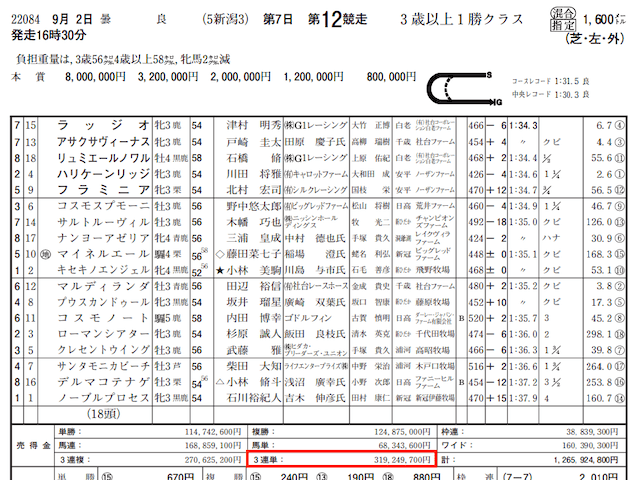Image resolution: width=640 pixels, height=480 pixels.
Task: Click fourth prize 1,200,000円
Action: click(313, 77)
